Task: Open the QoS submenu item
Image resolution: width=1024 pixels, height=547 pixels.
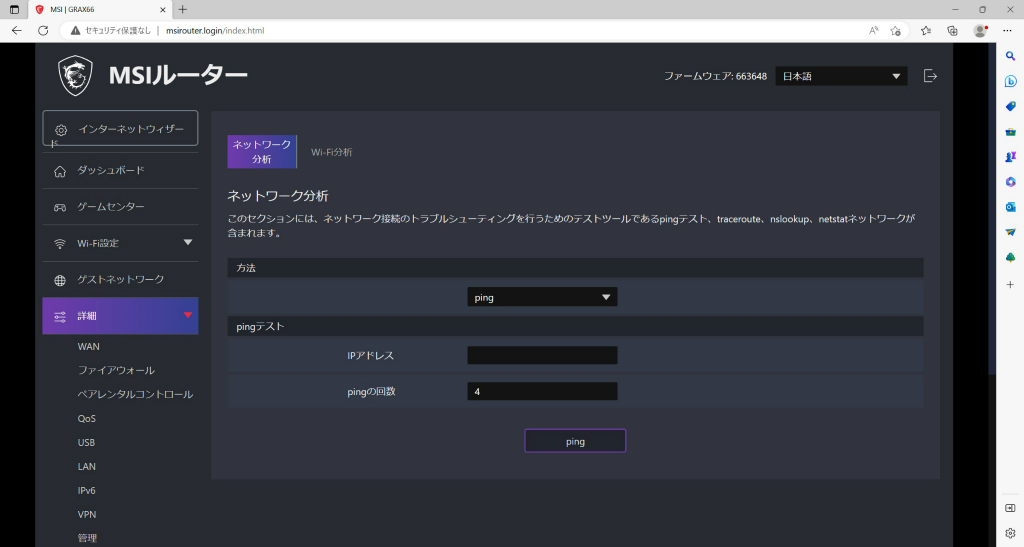Action: coord(86,418)
